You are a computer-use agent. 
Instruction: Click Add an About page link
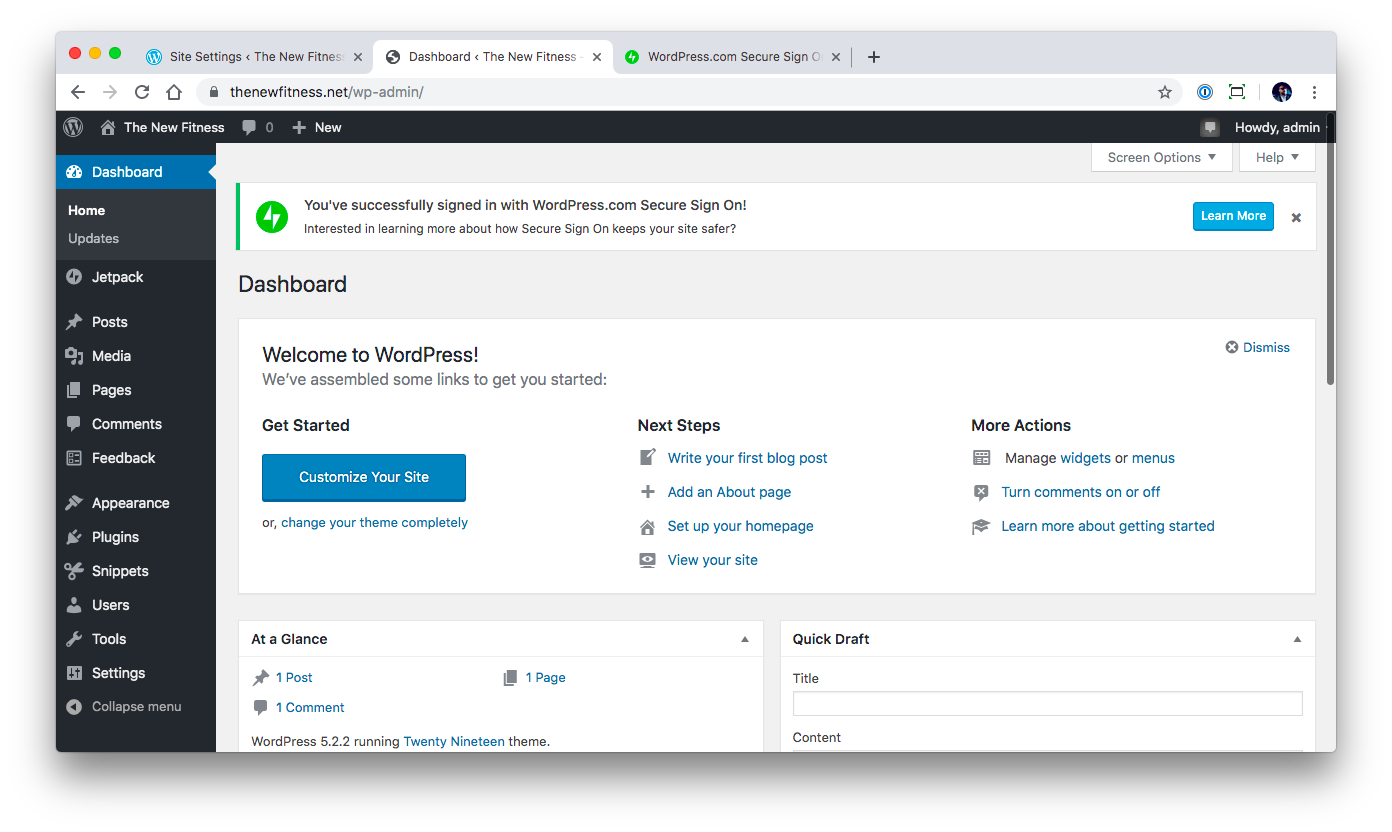[729, 492]
